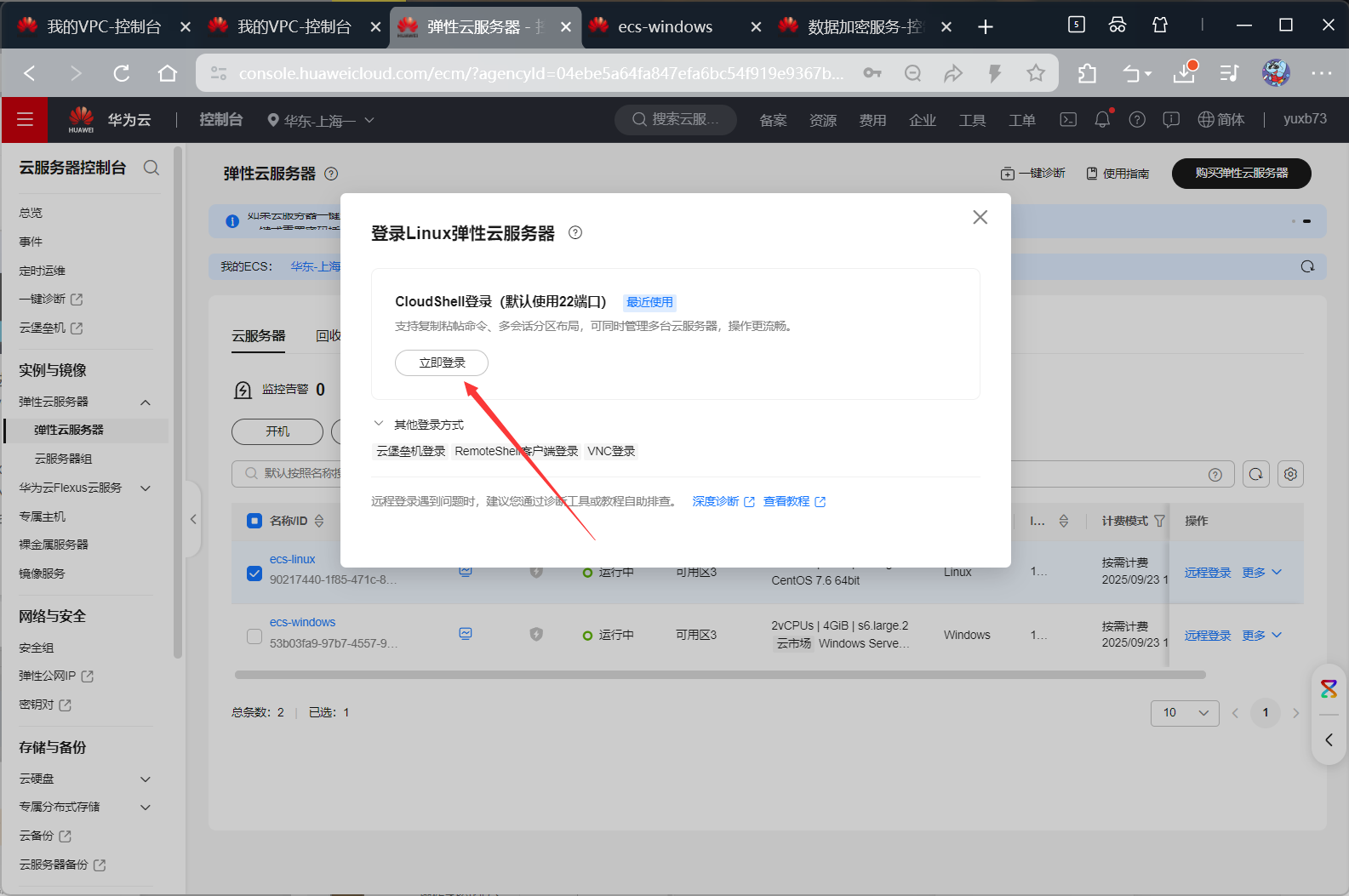Open the 工具 top menu
This screenshot has width=1349, height=896.
point(972,120)
